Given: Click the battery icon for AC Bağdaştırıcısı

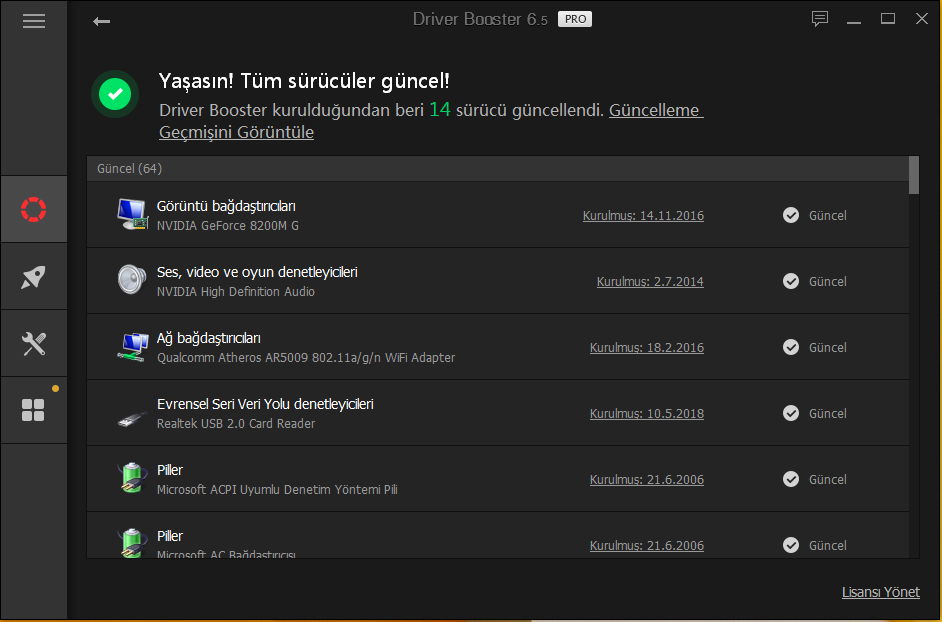Looking at the screenshot, I should pos(132,543).
